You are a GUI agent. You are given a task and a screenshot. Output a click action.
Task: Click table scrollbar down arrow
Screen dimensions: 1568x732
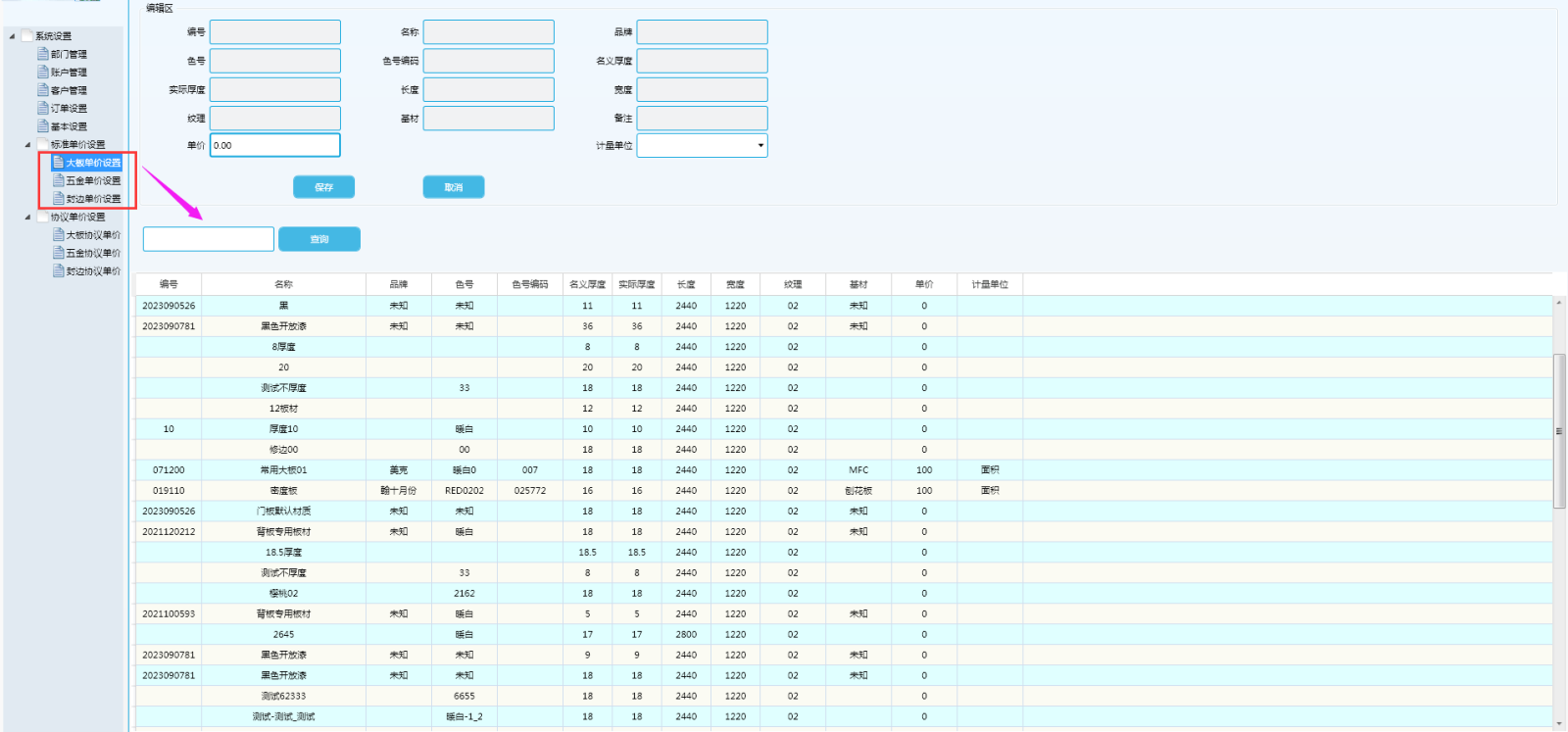click(x=1559, y=723)
